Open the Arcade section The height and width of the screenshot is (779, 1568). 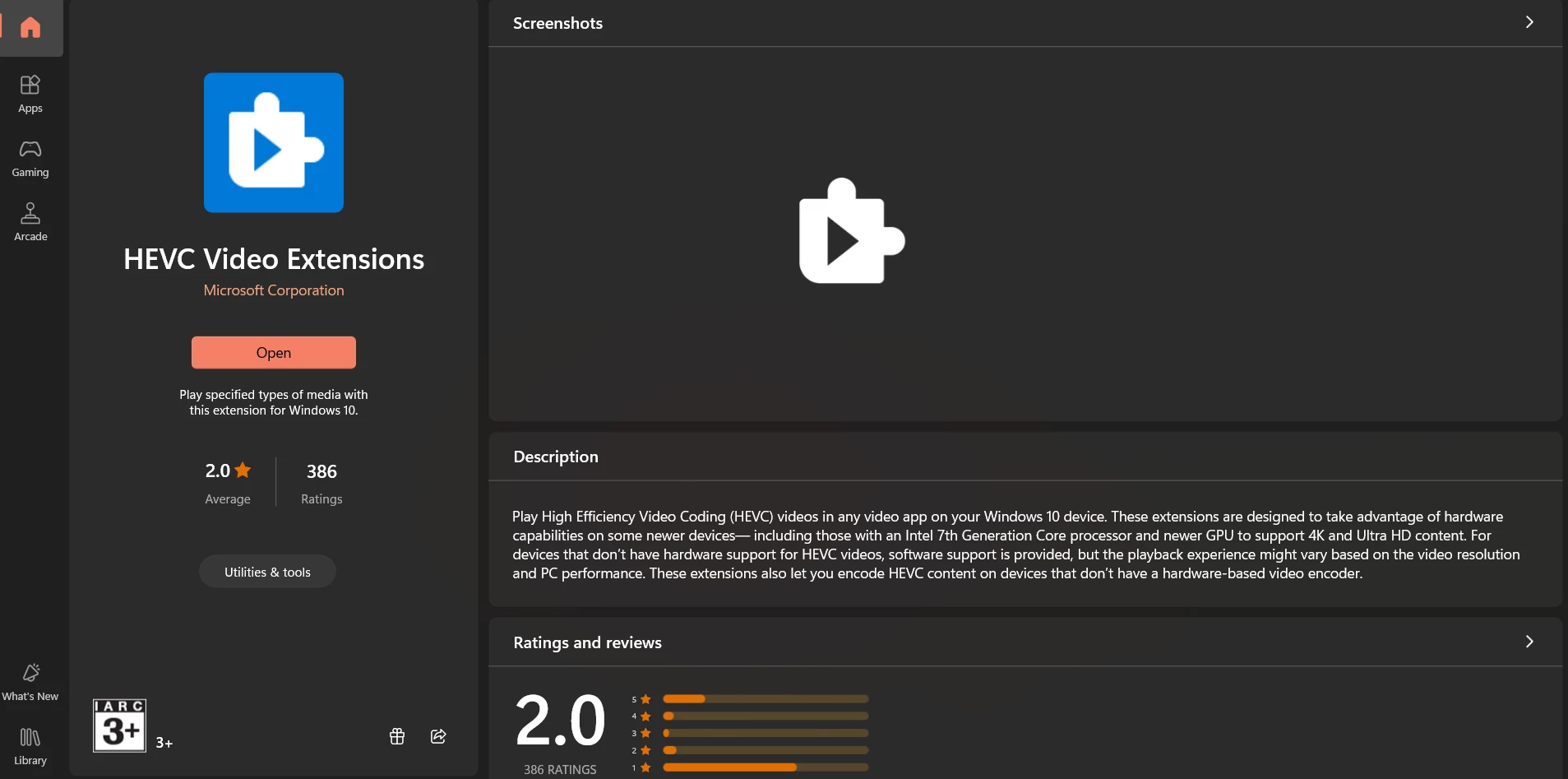(x=30, y=222)
